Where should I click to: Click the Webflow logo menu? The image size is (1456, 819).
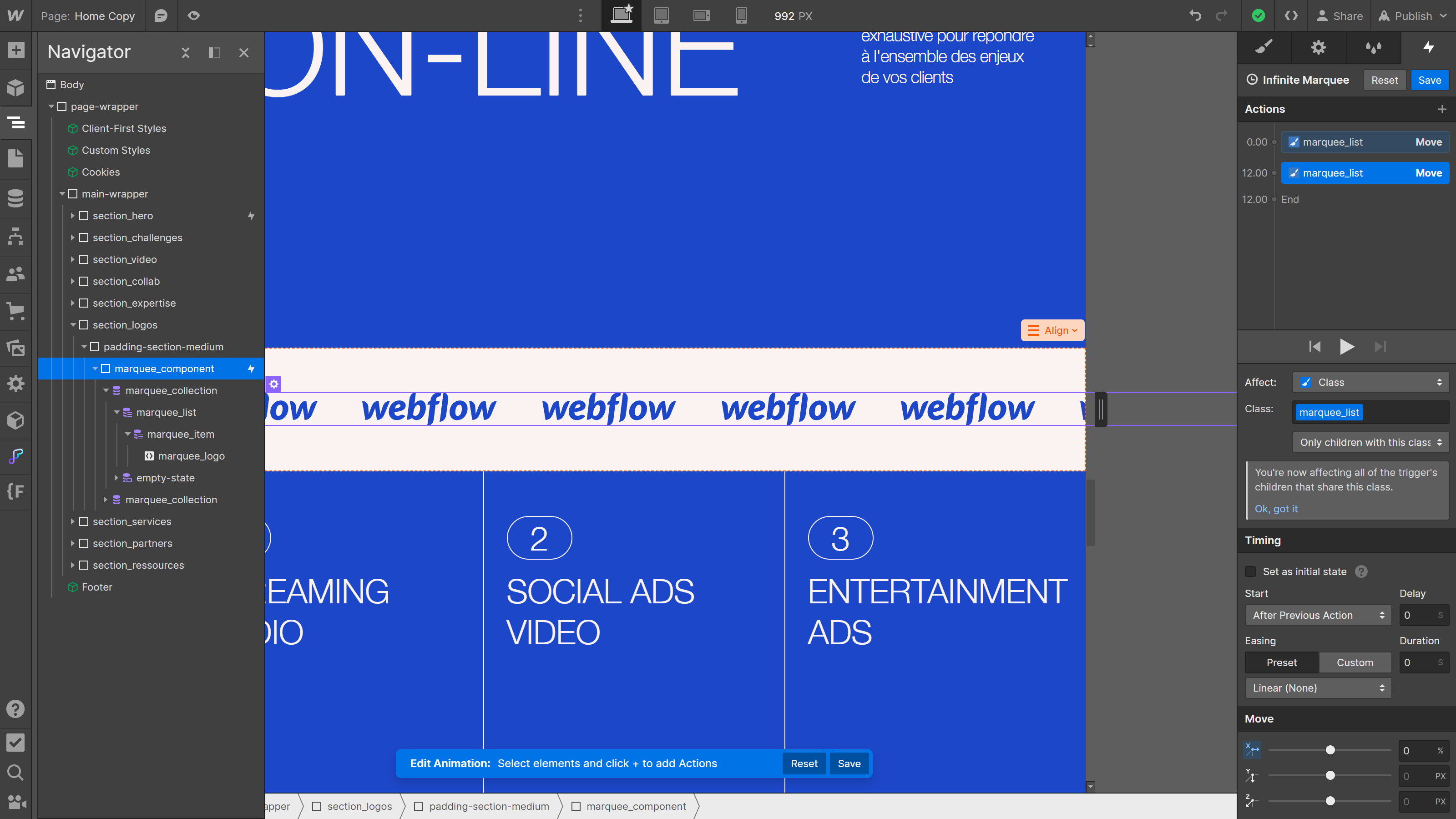click(15, 15)
